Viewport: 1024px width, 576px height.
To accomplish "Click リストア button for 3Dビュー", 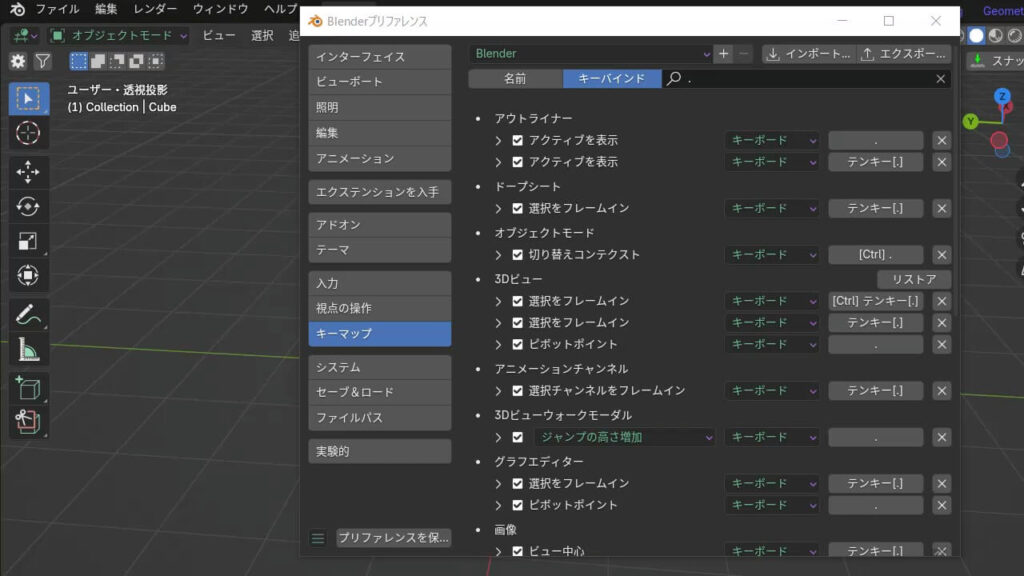I will pyautogui.click(x=914, y=280).
